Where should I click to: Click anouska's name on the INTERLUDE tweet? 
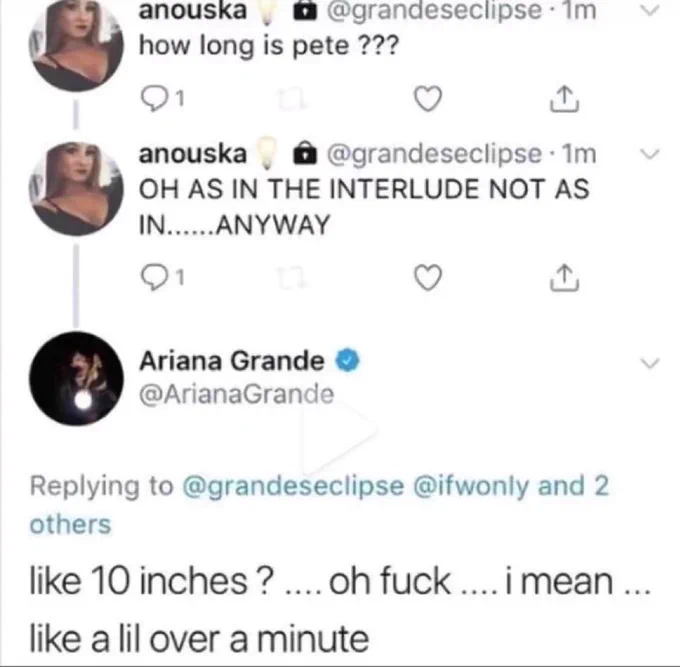pos(193,154)
